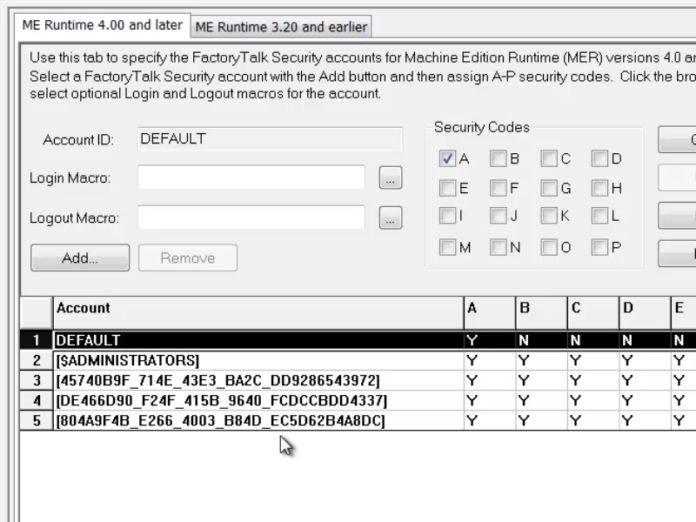
Task: Click browse button next to Logout Macro
Action: coord(390,218)
